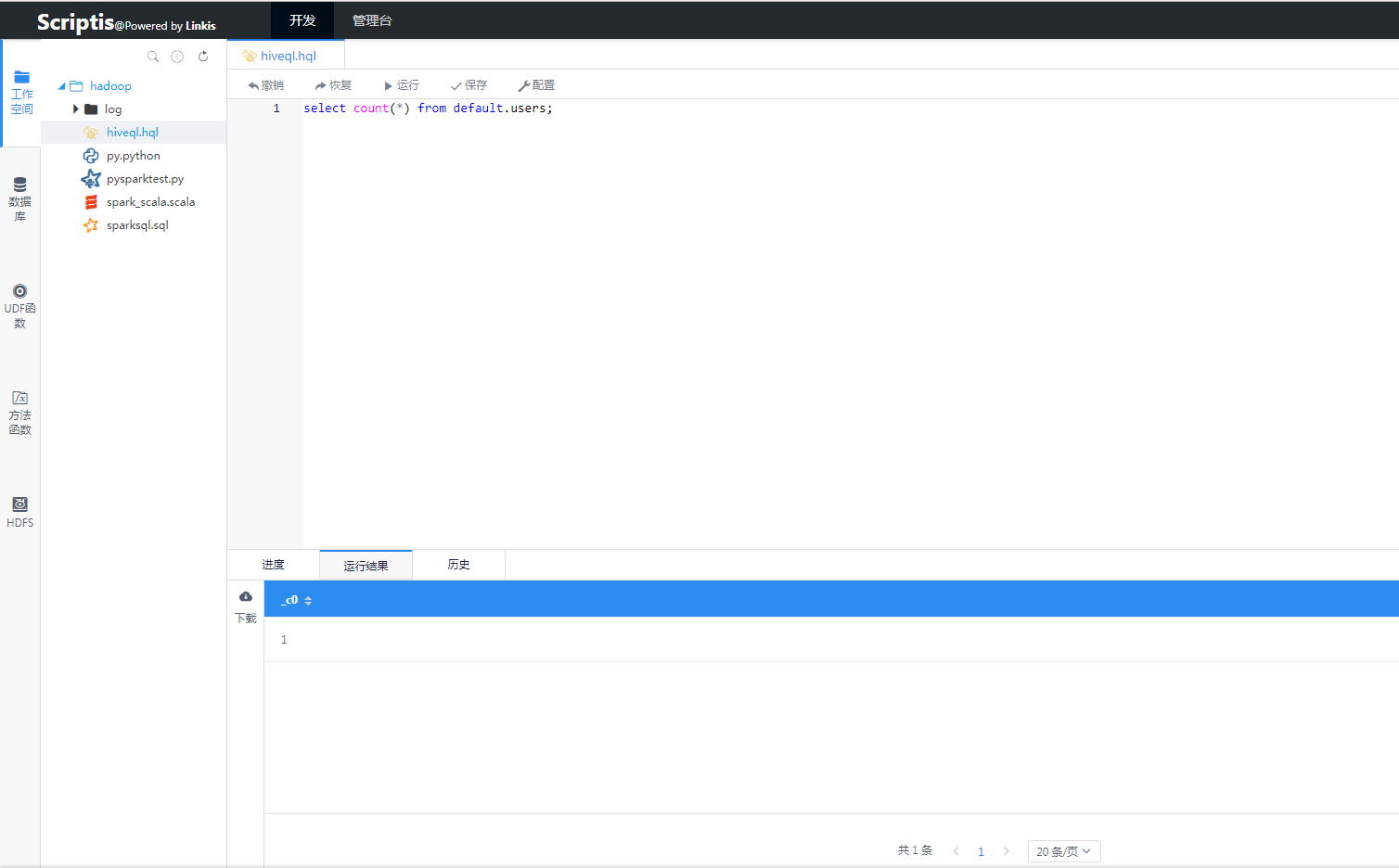This screenshot has height=868, width=1399.
Task: Switch to the management console tab
Action: pos(372,20)
